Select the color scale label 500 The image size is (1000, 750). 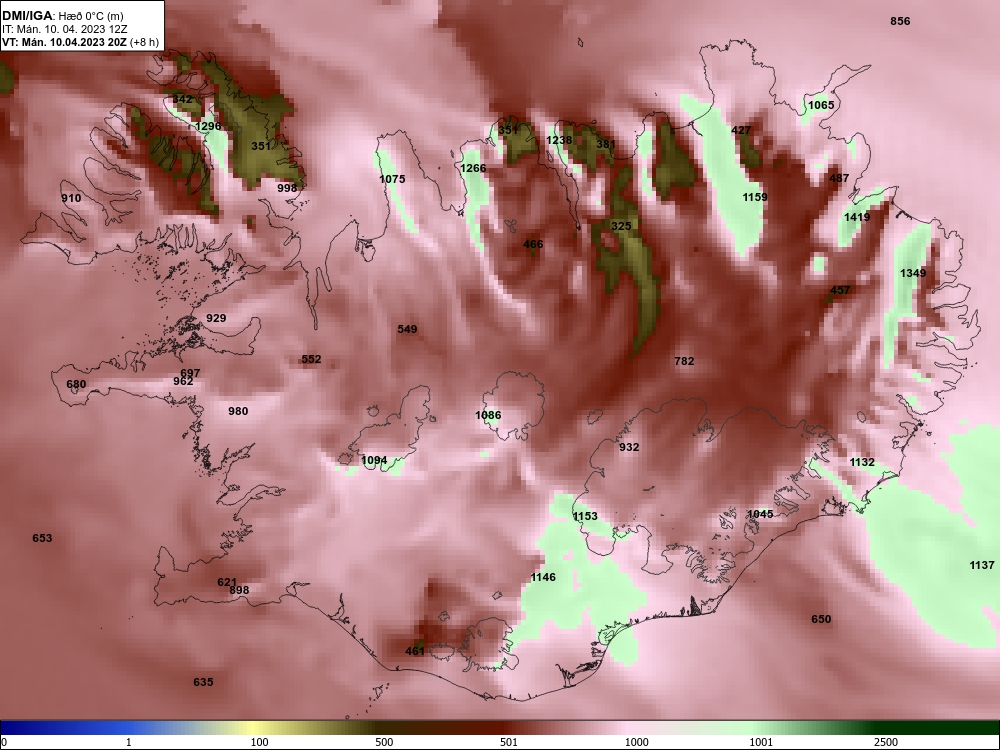pos(384,742)
